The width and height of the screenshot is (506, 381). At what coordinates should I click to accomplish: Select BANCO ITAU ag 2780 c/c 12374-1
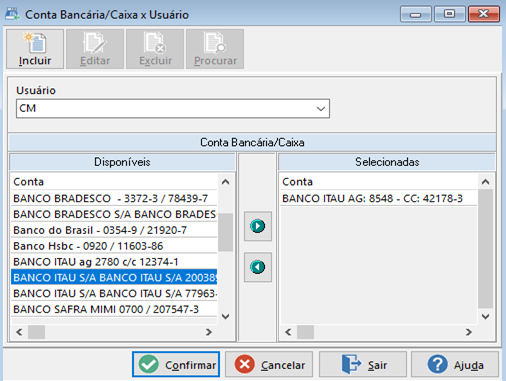(x=114, y=262)
